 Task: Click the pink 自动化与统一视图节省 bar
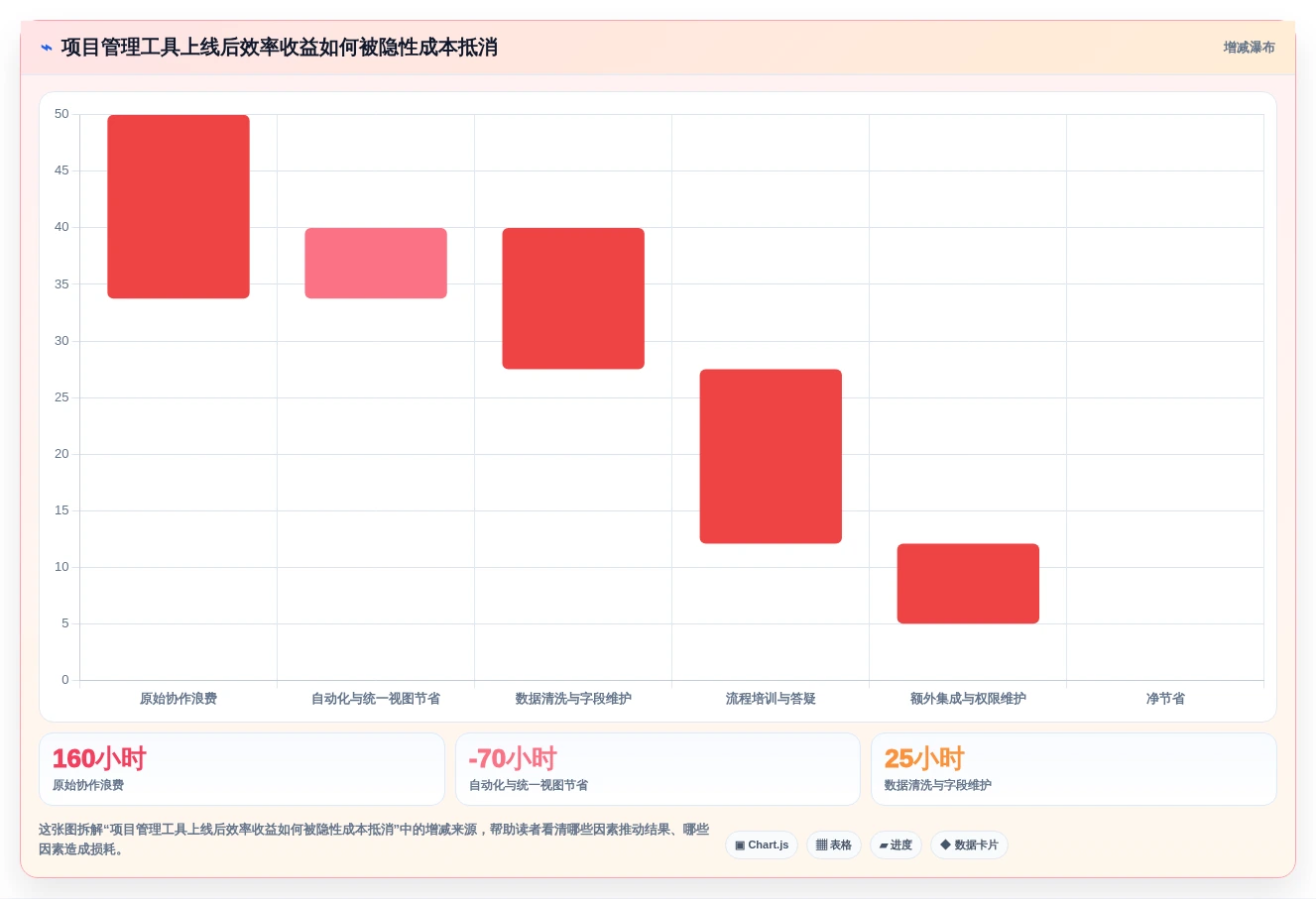tap(376, 263)
